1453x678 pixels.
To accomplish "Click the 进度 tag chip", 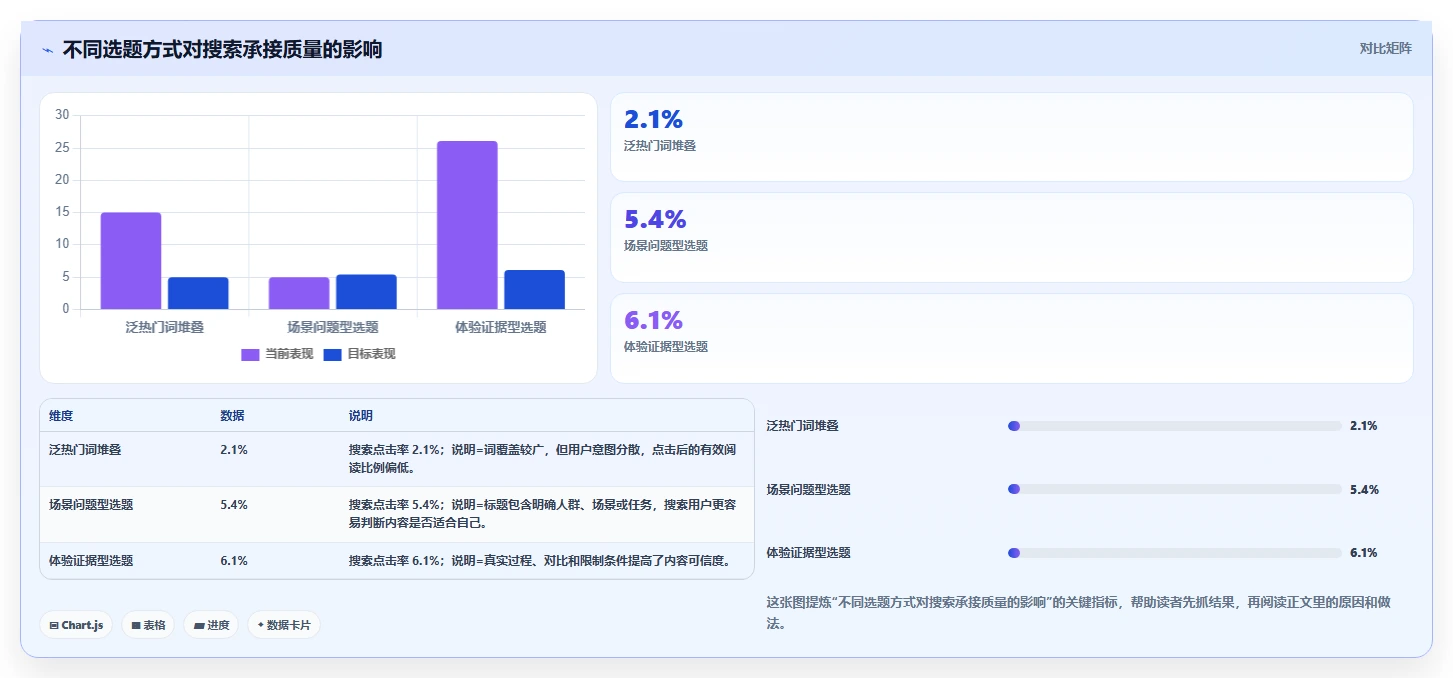I will [211, 625].
